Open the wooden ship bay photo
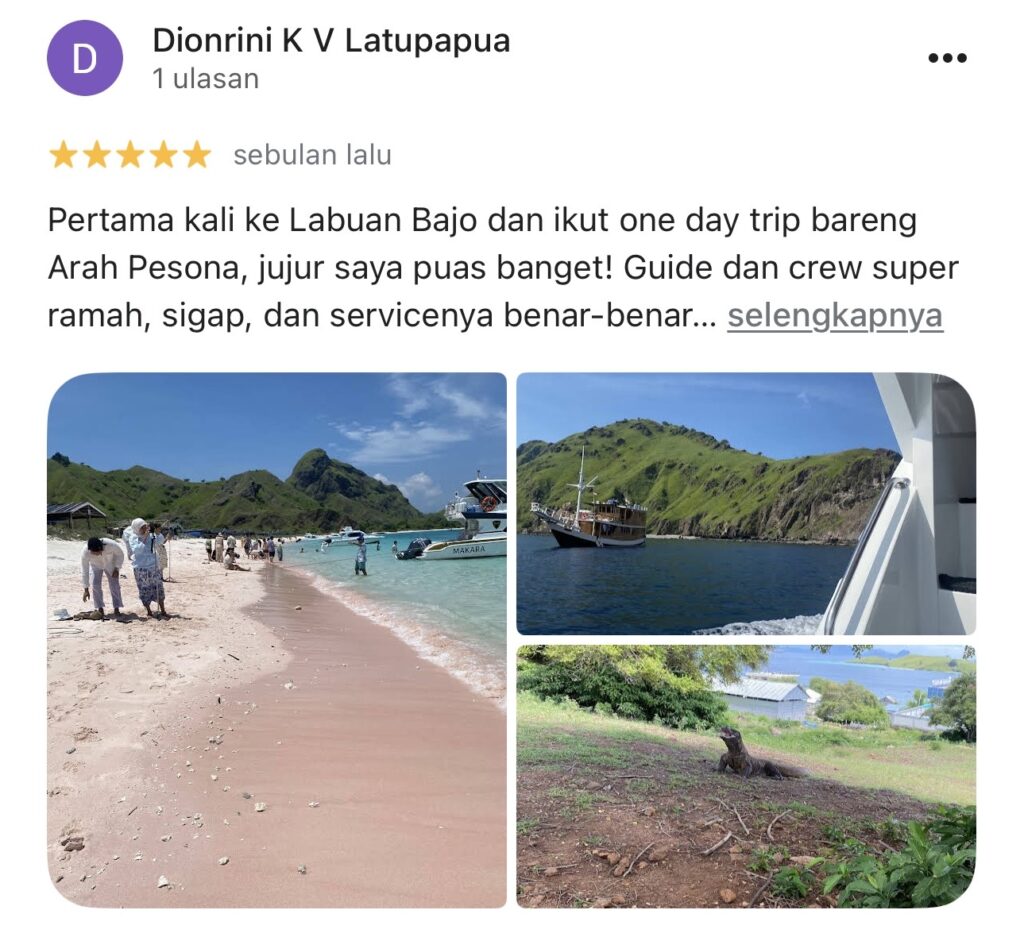This screenshot has height=933, width=1024. [746, 503]
